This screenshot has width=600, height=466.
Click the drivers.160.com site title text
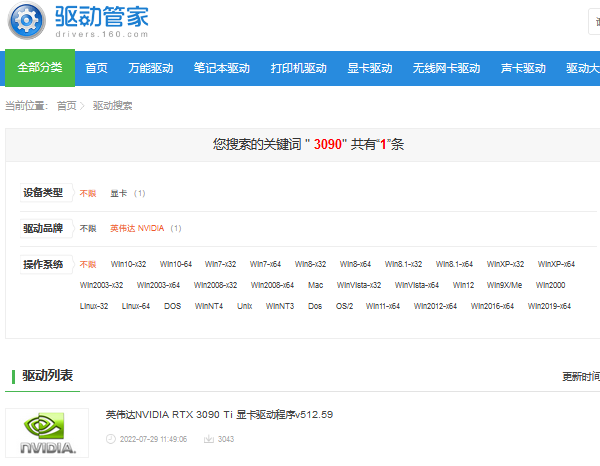pos(102,34)
